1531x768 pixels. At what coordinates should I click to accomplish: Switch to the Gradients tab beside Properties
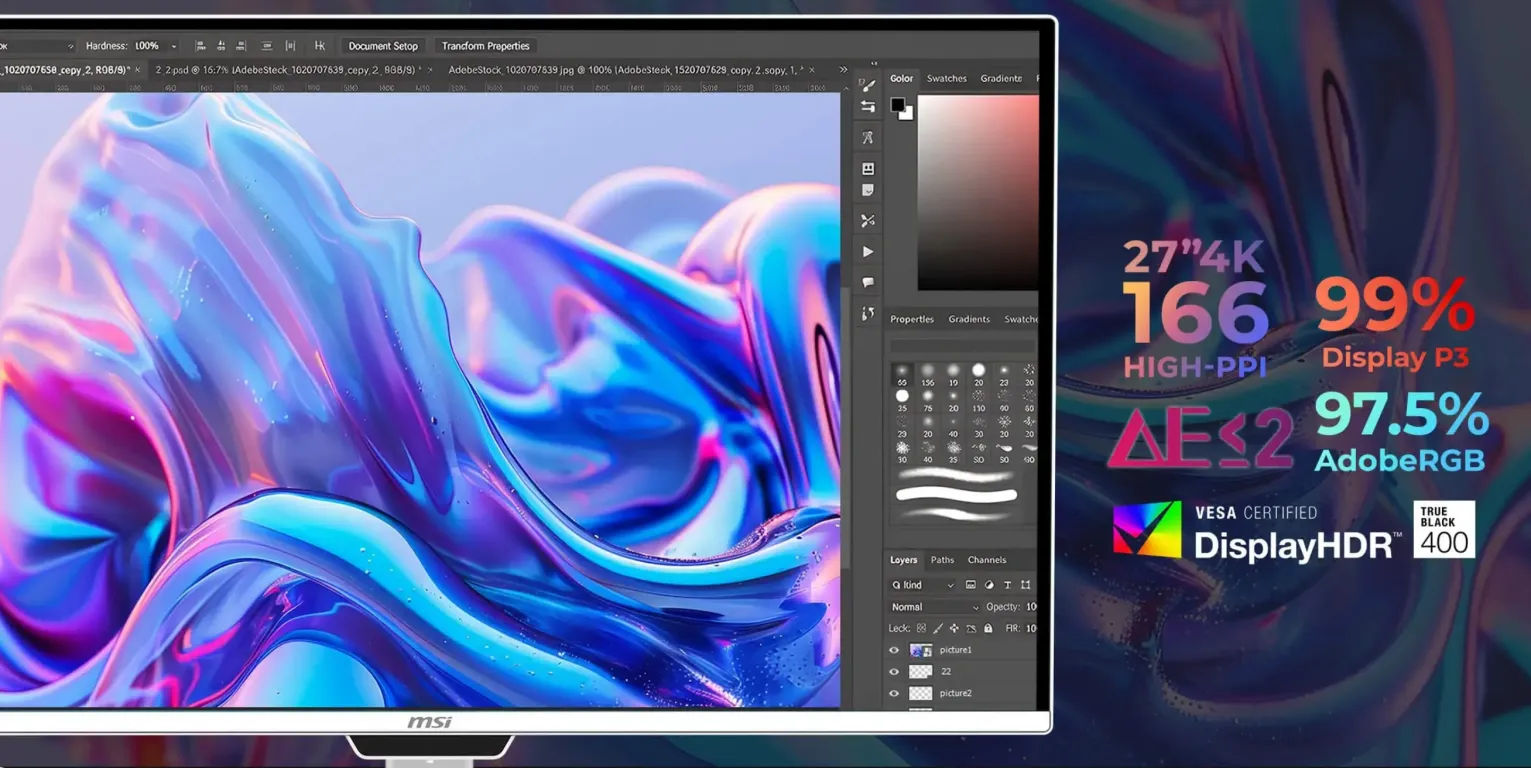[x=969, y=319]
